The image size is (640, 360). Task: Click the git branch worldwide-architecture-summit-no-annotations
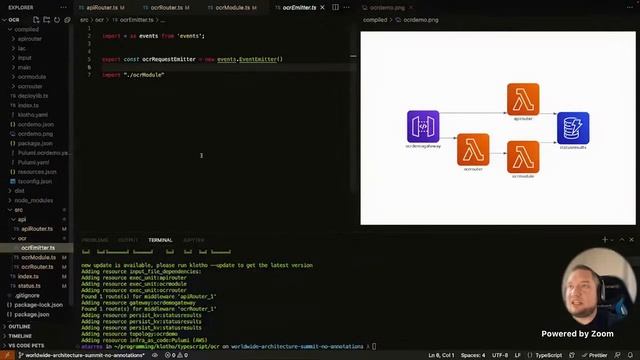(x=82, y=355)
